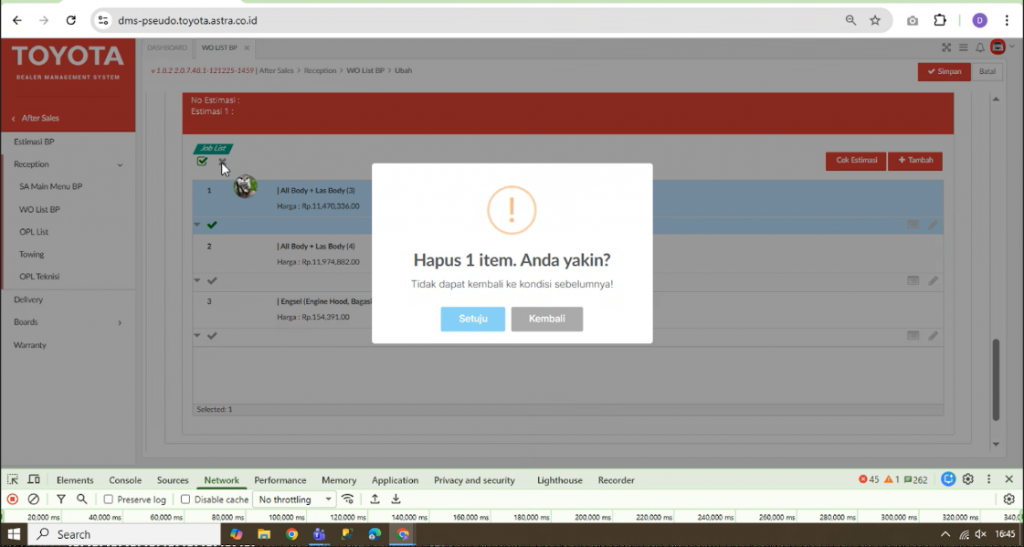Click the DevTools record network log button
This screenshot has width=1024, height=547.
tap(13, 499)
